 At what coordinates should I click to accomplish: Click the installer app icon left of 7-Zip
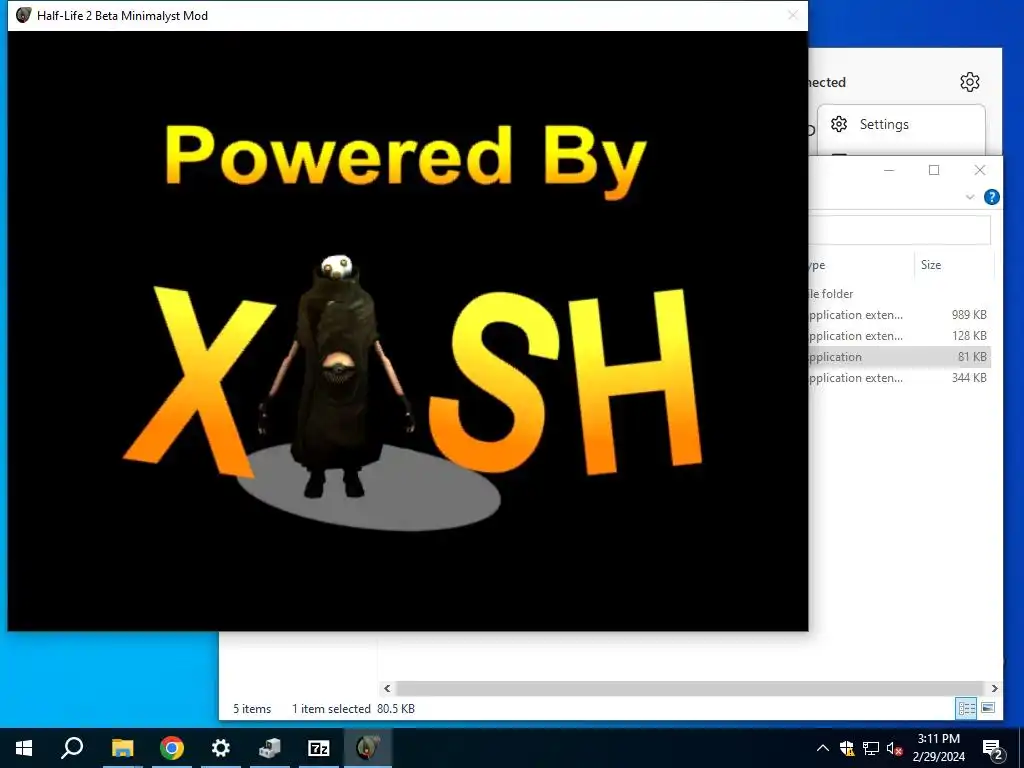pyautogui.click(x=270, y=748)
